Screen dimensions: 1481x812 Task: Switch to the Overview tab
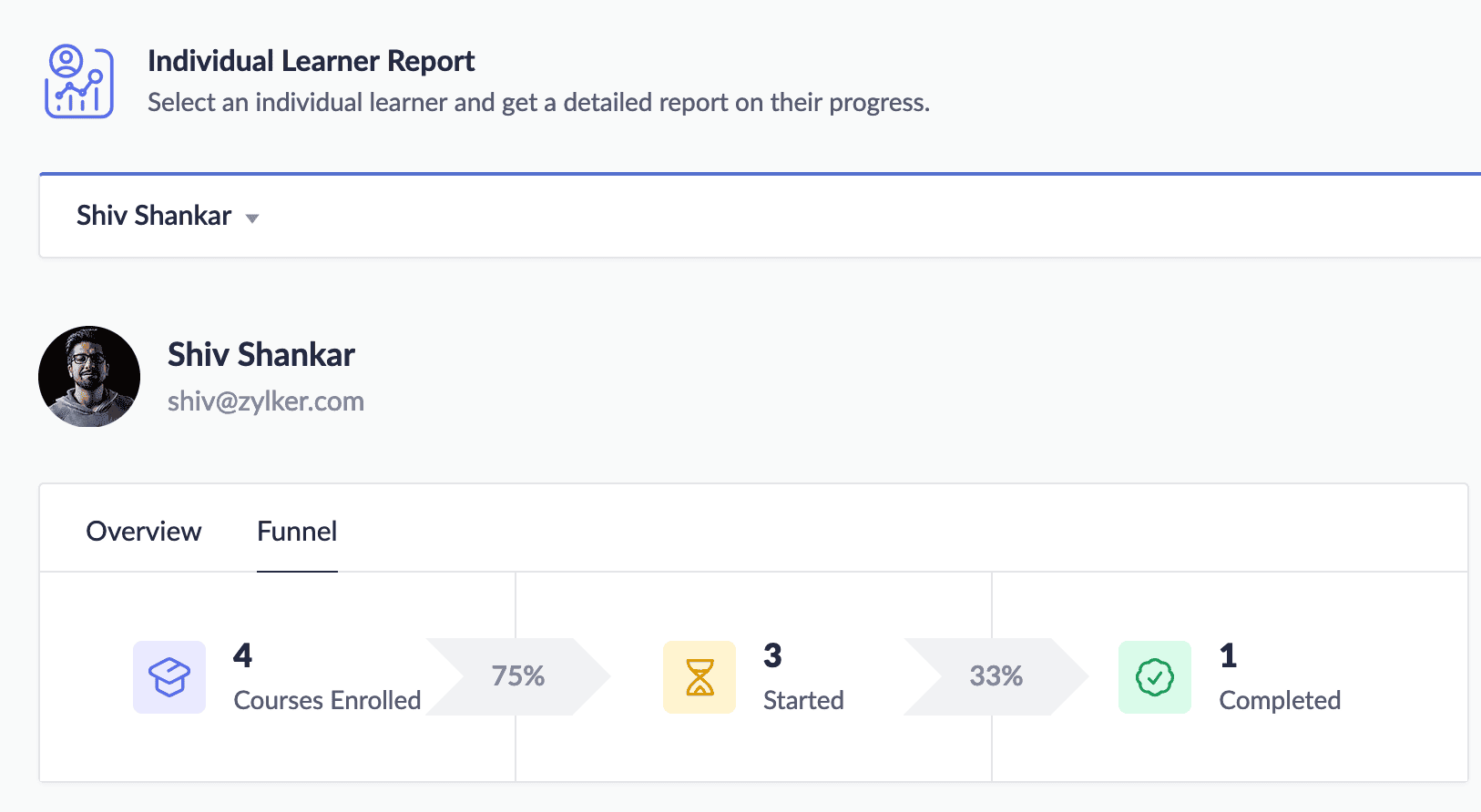pos(144,532)
